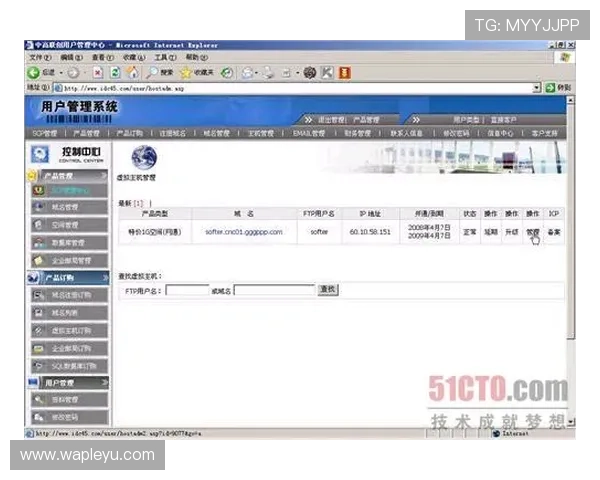Screen dimensions: 600x480
Task: Click the IE page icon in the address bar
Action: (59, 88)
